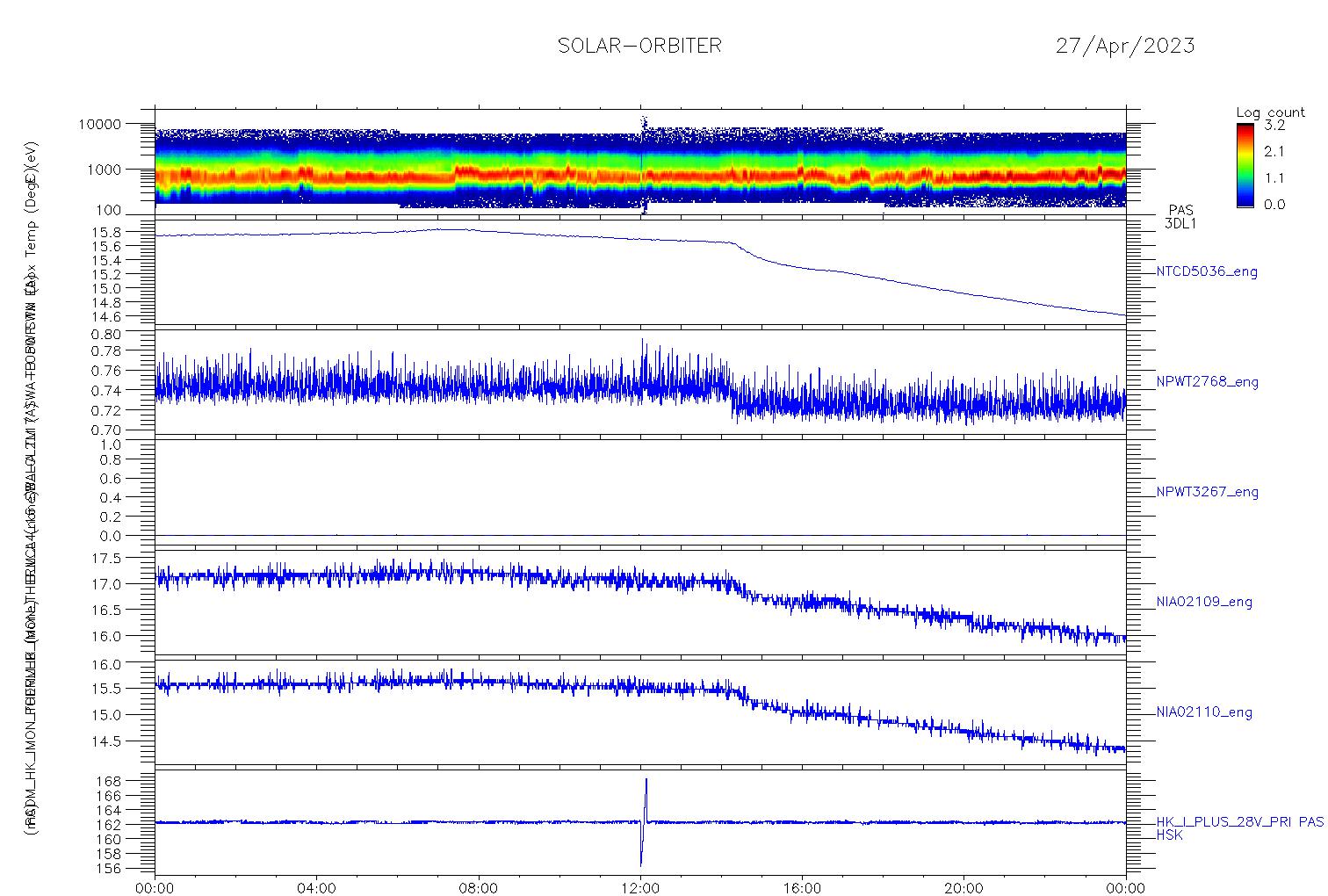Viewport: 1328px width, 896px height.
Task: Click the NIA02109_eng series label
Action: pos(1204,603)
